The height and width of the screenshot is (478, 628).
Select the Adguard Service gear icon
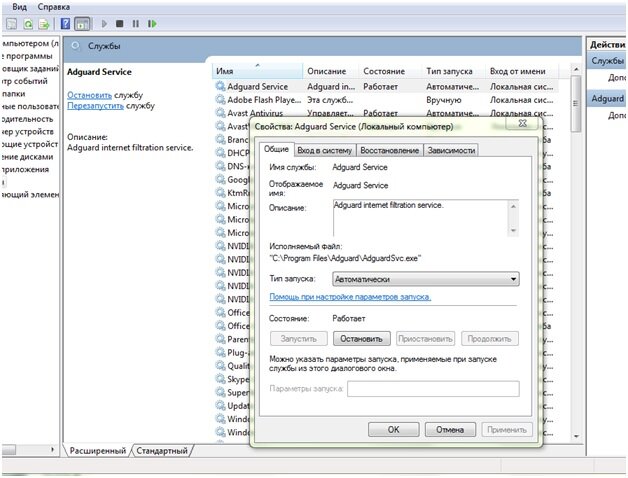pyautogui.click(x=220, y=86)
